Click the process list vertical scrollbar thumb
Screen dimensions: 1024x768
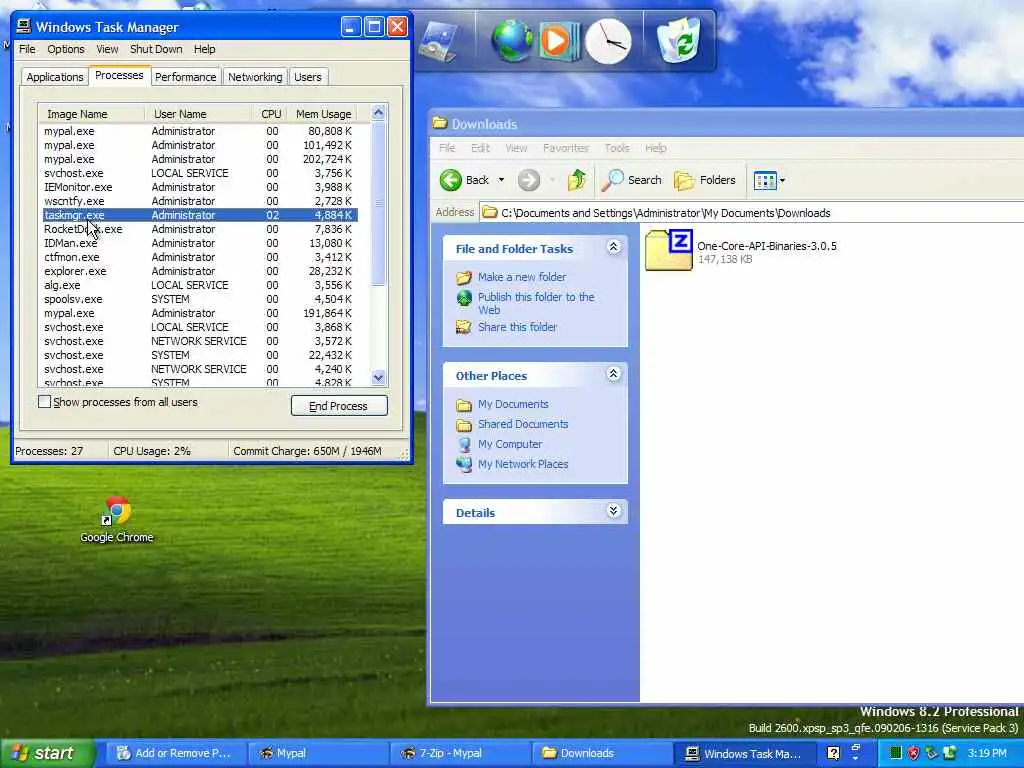(379, 203)
